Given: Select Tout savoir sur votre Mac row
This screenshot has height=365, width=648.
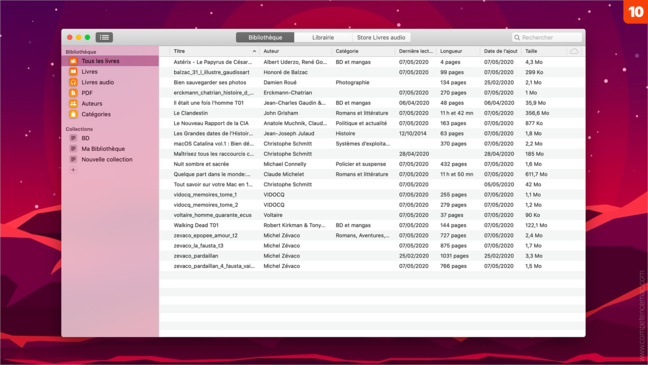Looking at the screenshot, I should 372,184.
